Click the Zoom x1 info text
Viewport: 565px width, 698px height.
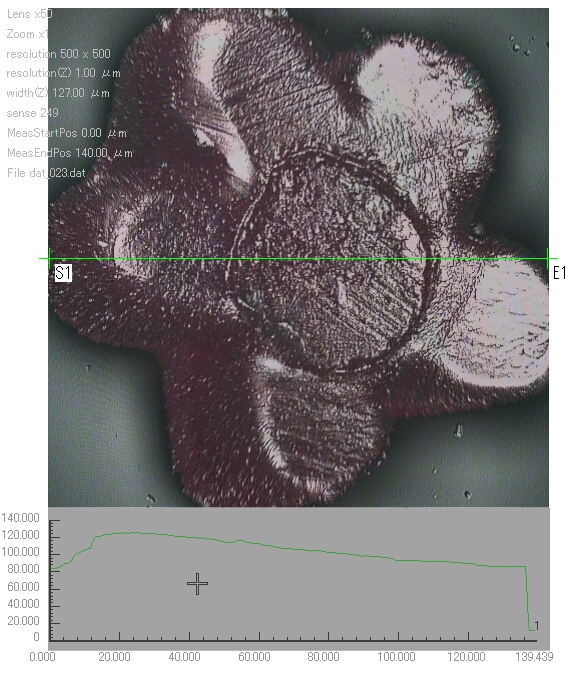pos(27,34)
